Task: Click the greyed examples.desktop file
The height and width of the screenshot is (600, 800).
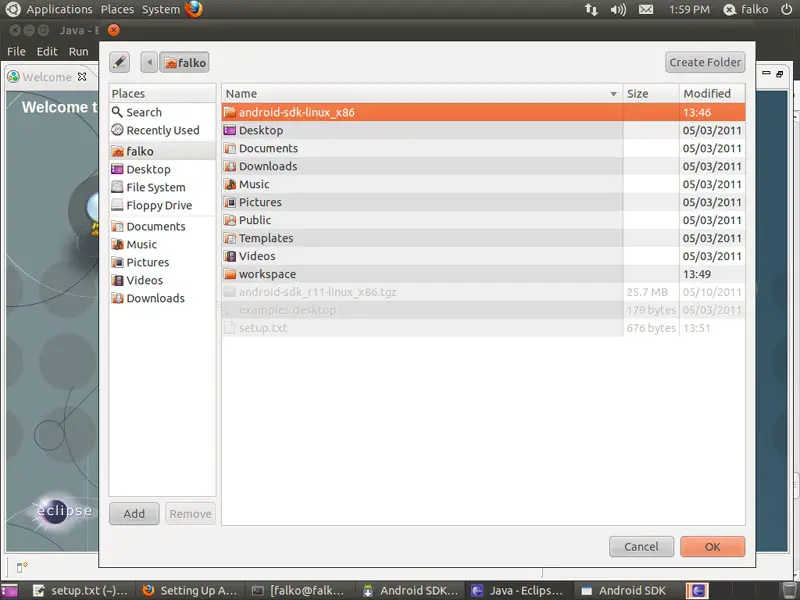Action: [x=483, y=310]
